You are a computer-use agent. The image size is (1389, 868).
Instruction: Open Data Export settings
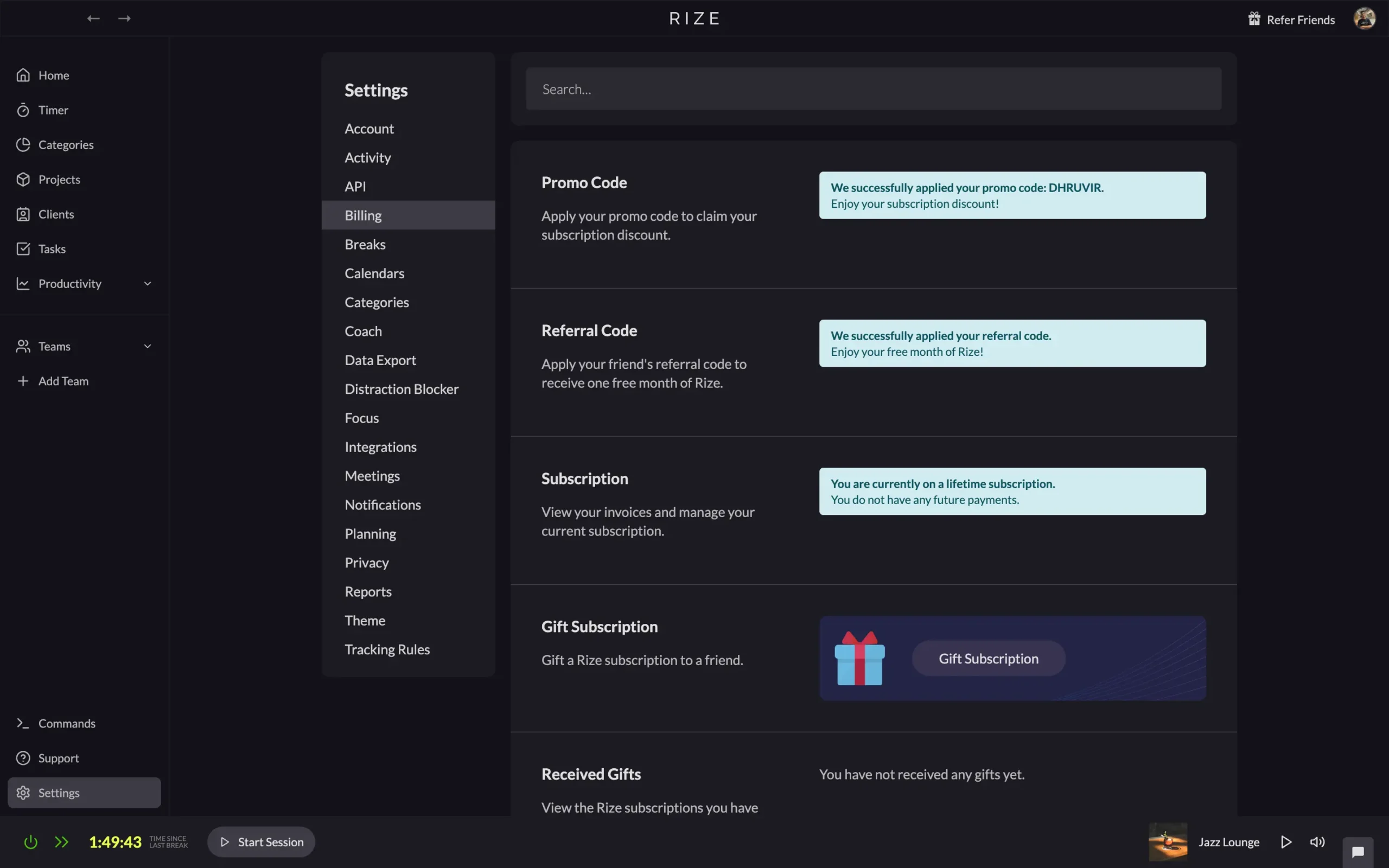point(380,360)
